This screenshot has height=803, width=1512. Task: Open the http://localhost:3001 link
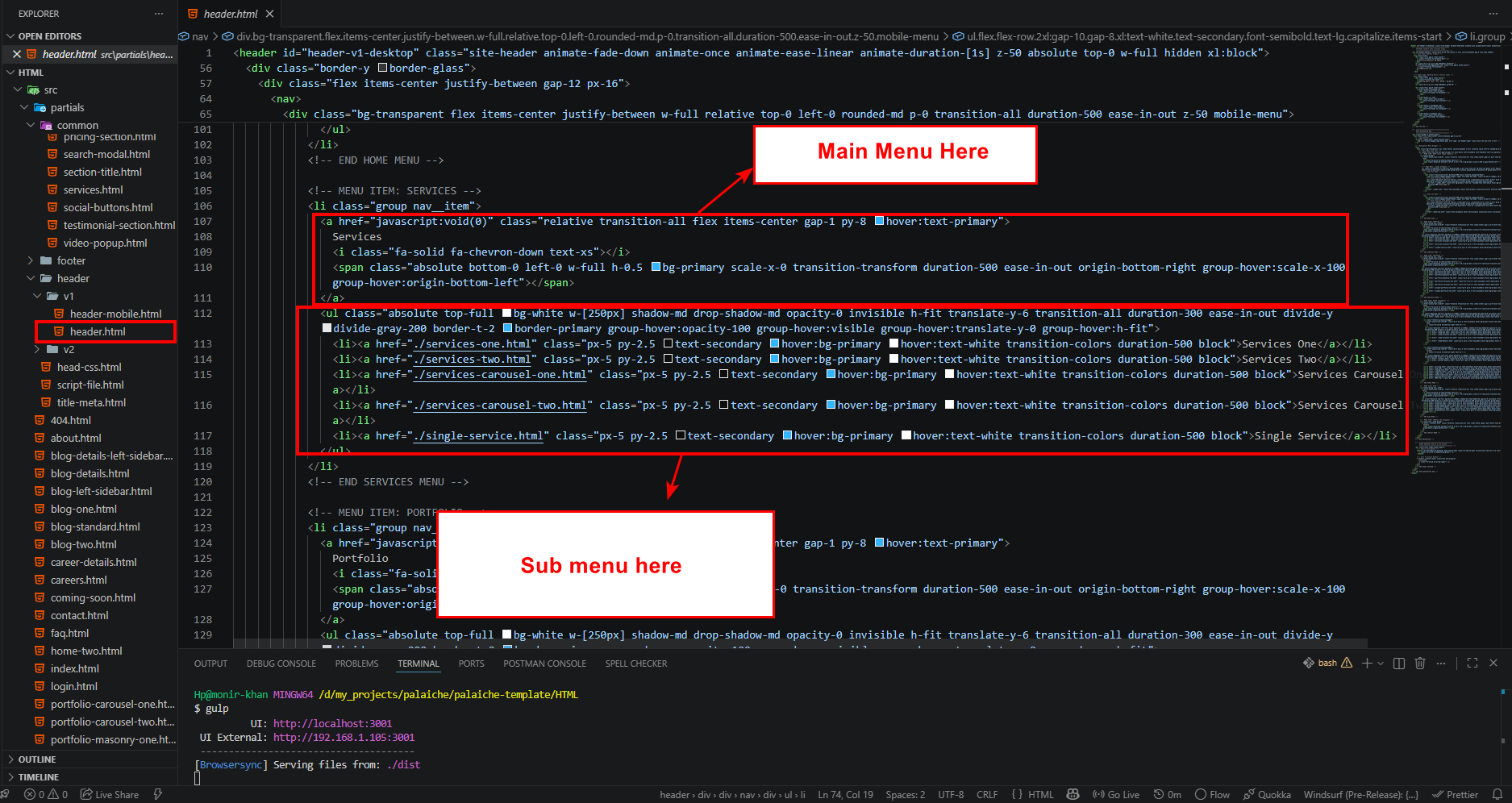point(332,723)
